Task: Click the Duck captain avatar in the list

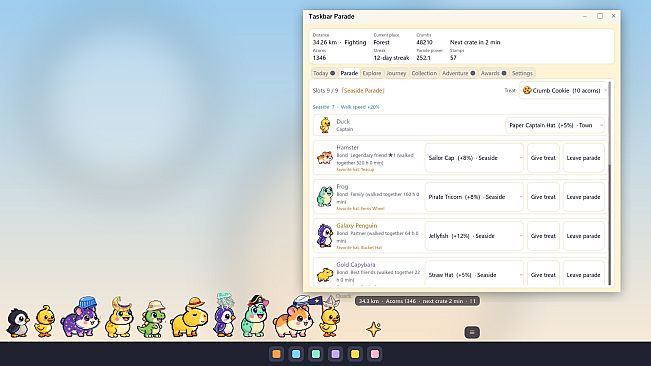Action: [325, 125]
